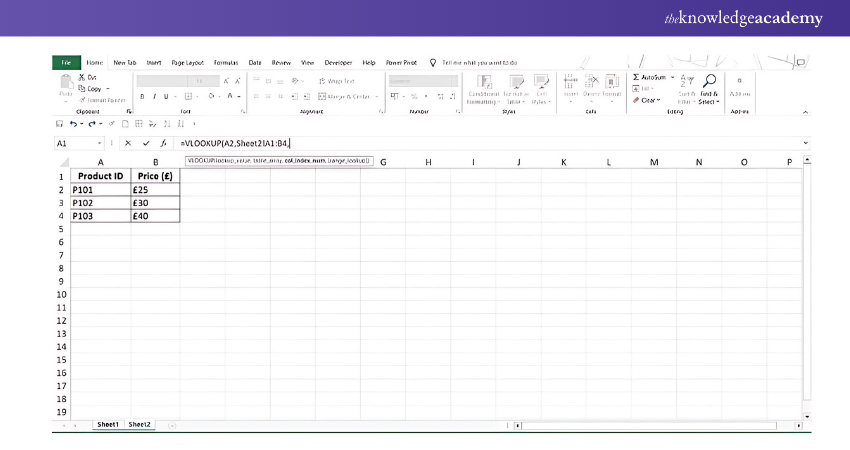The height and width of the screenshot is (450, 850).
Task: Click Merge & Center button
Action: [346, 97]
